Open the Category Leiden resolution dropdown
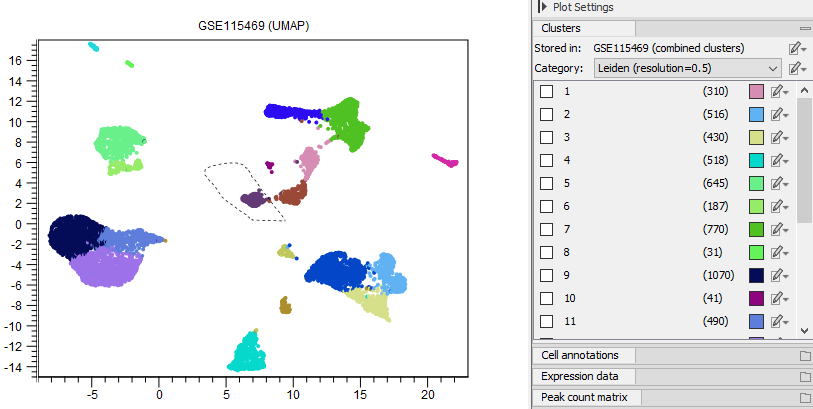Screen dimensions: 813x409 point(686,68)
